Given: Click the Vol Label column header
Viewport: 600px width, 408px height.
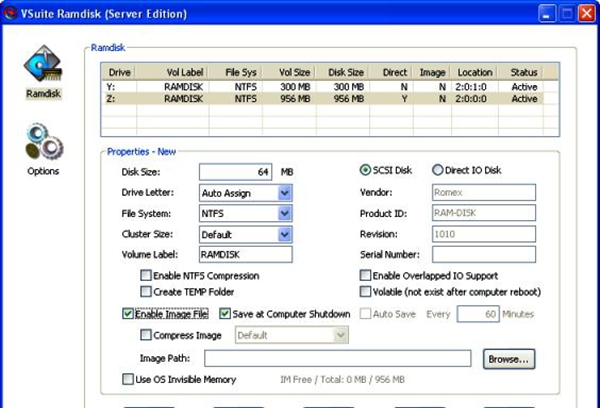Looking at the screenshot, I should tap(173, 72).
